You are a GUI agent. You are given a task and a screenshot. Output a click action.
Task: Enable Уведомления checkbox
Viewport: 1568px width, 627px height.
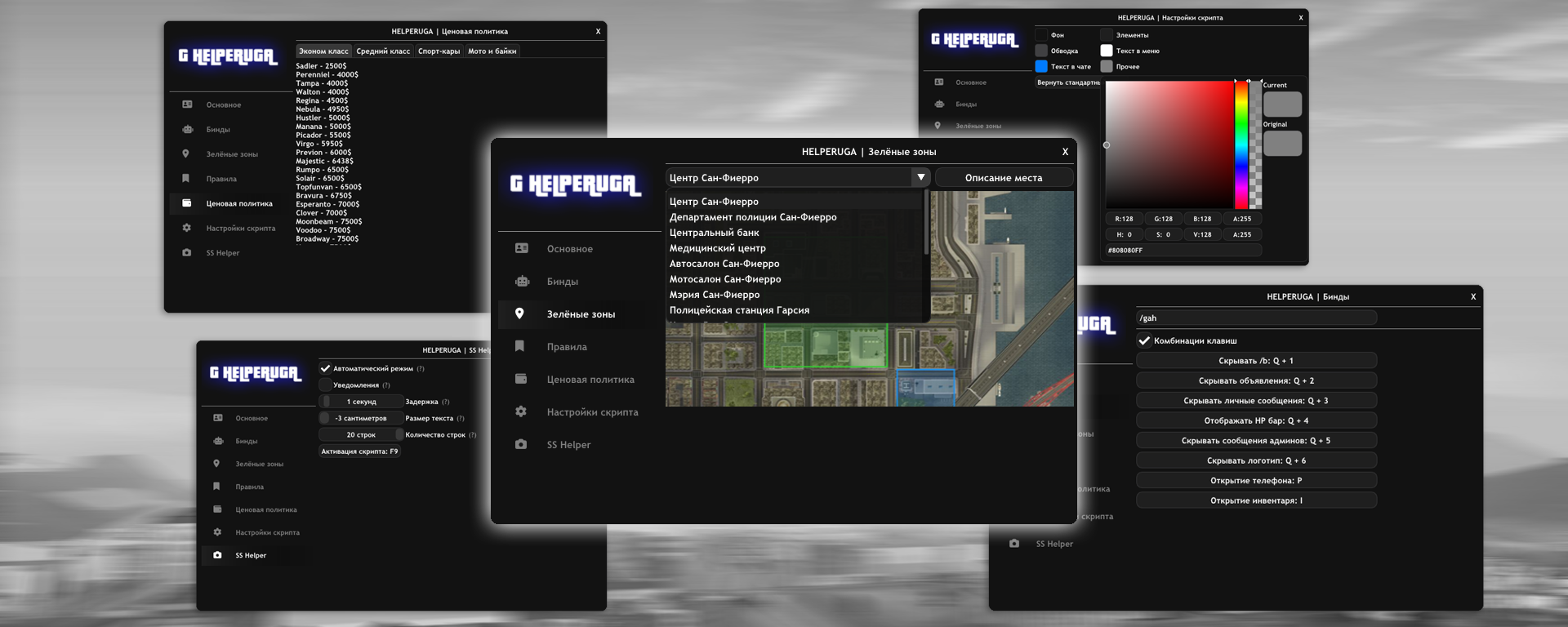(x=325, y=385)
